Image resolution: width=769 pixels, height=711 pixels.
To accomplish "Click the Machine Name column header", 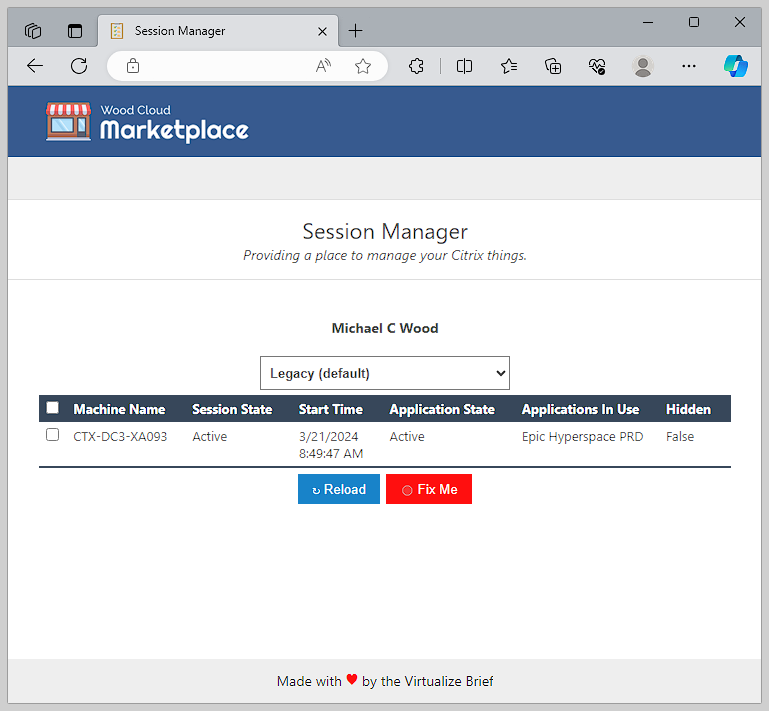I will coord(119,409).
